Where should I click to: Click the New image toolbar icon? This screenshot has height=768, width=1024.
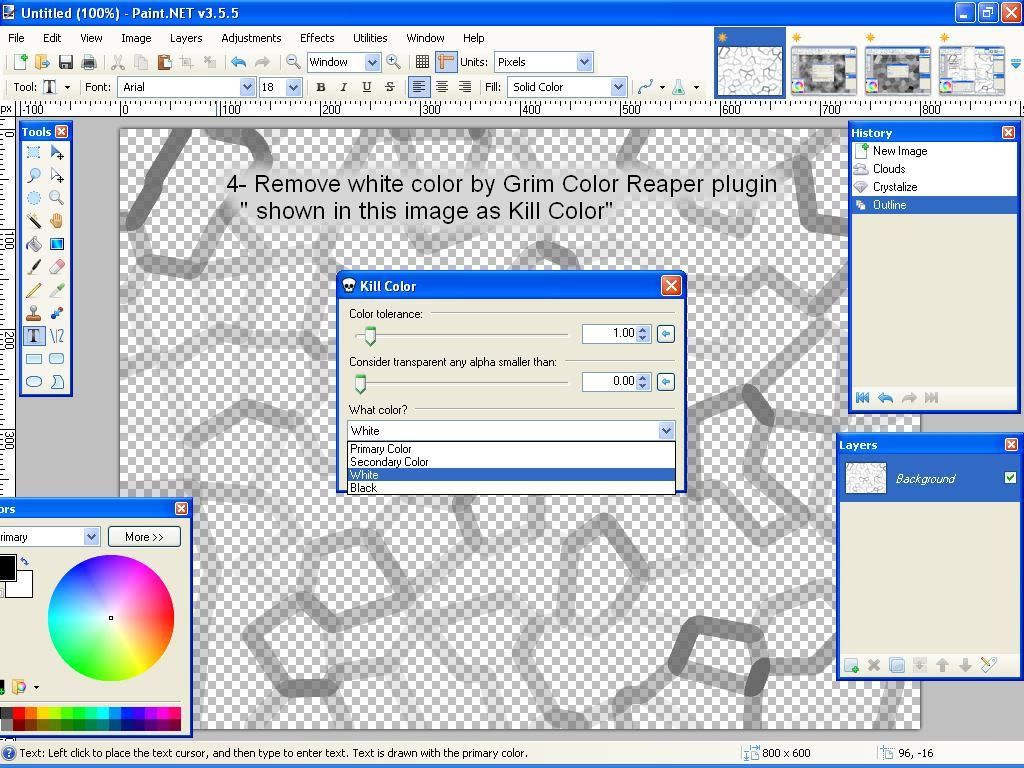[20, 62]
